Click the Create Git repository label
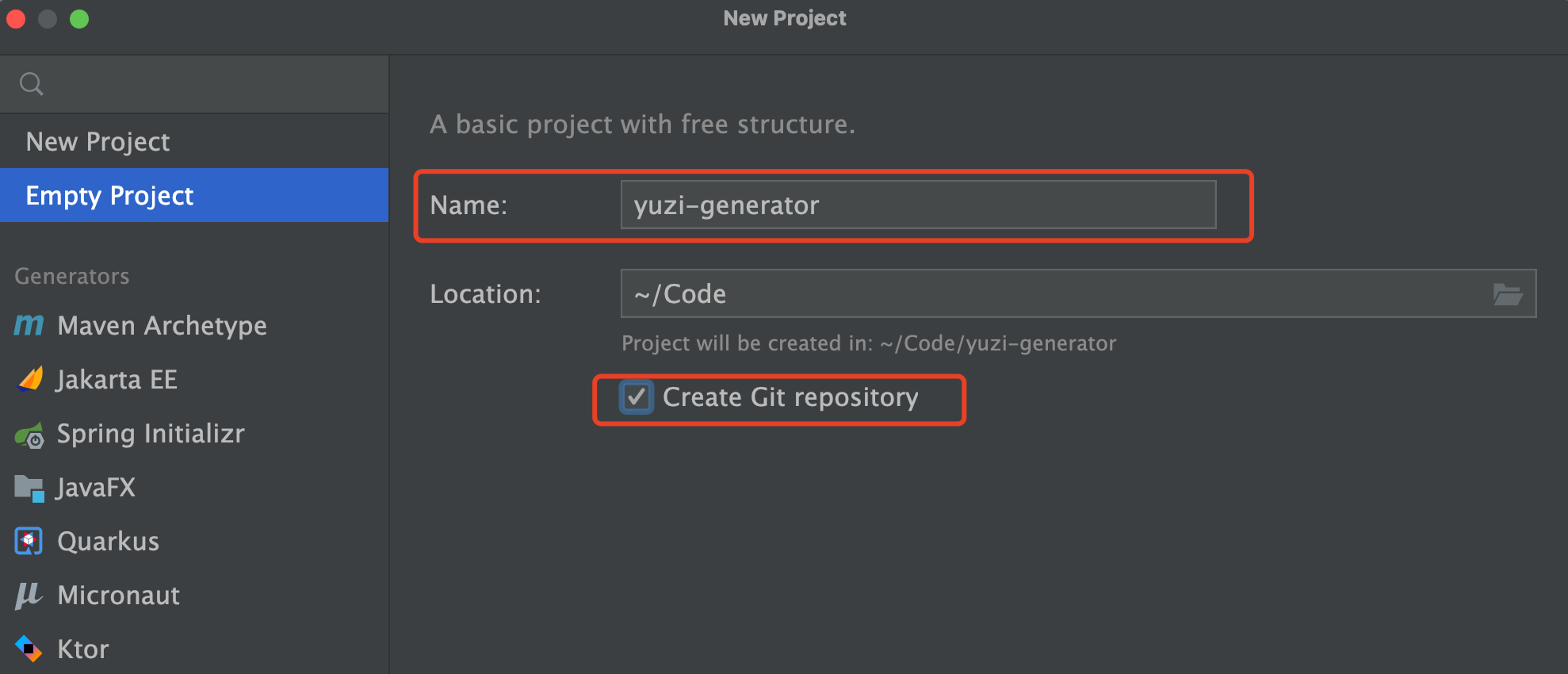This screenshot has width=1568, height=674. tap(790, 397)
